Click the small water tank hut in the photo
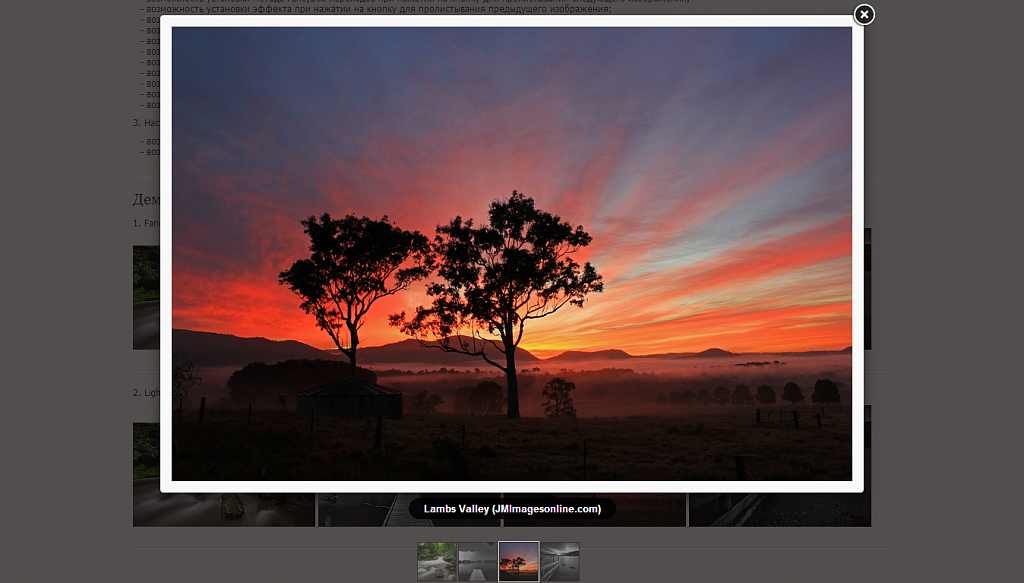 [350, 398]
